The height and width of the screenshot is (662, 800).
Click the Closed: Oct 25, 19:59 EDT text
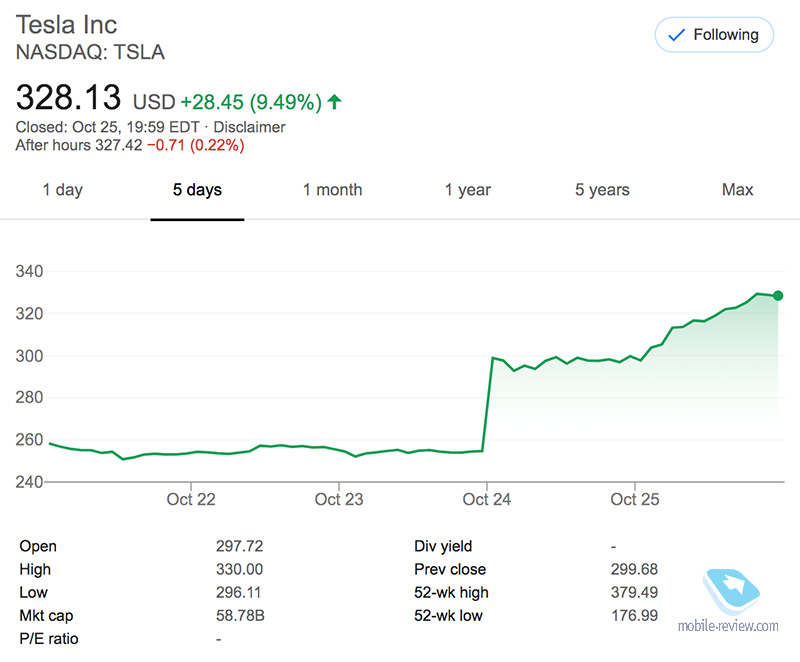108,127
